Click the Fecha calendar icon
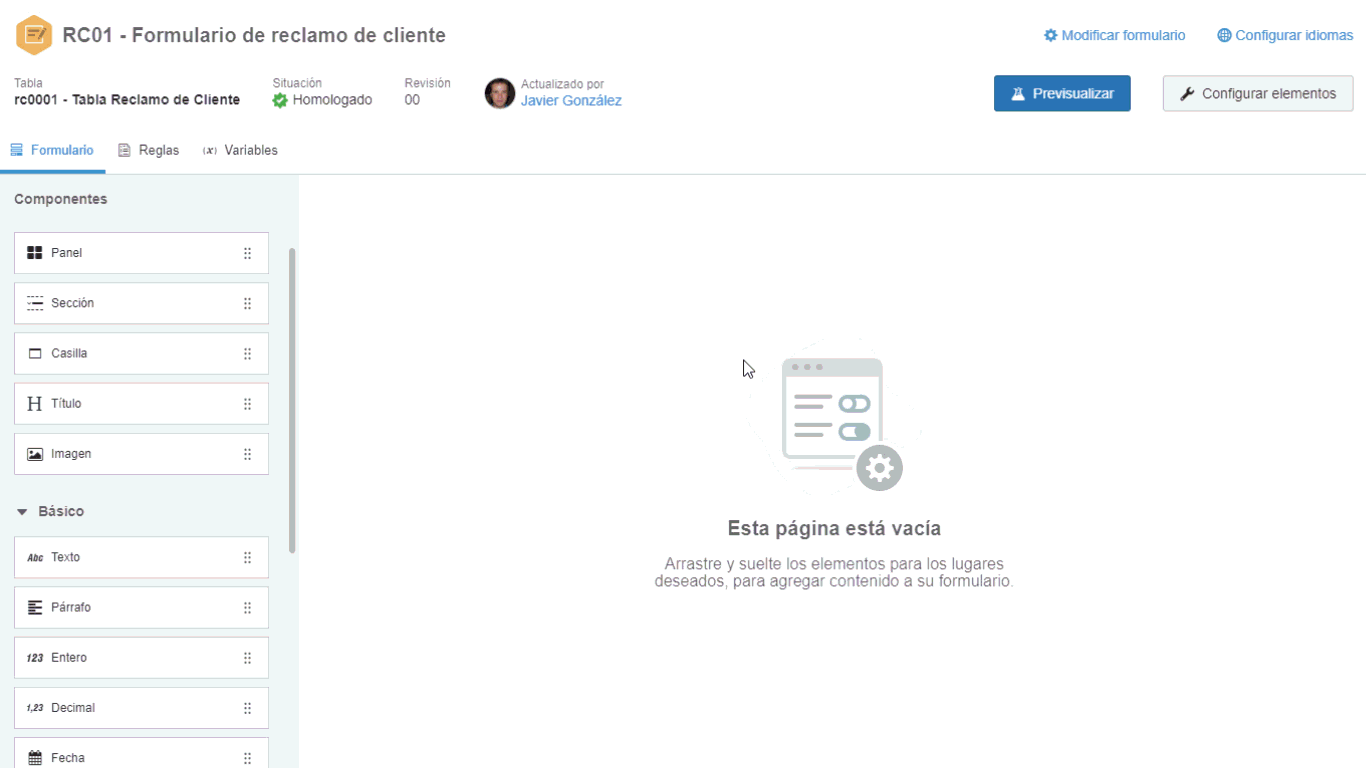The image size is (1366, 768). tap(36, 757)
